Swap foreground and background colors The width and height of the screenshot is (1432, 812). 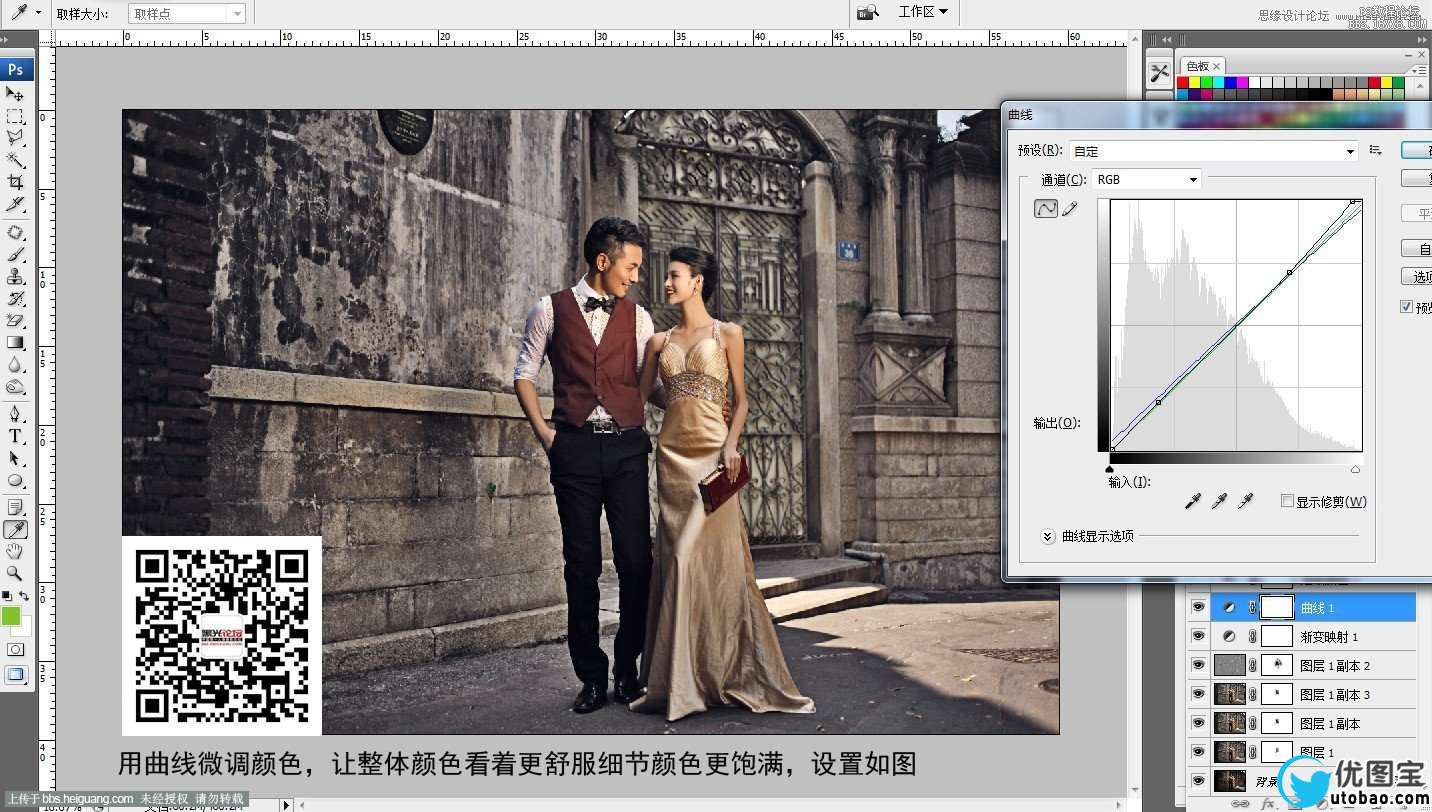click(24, 596)
